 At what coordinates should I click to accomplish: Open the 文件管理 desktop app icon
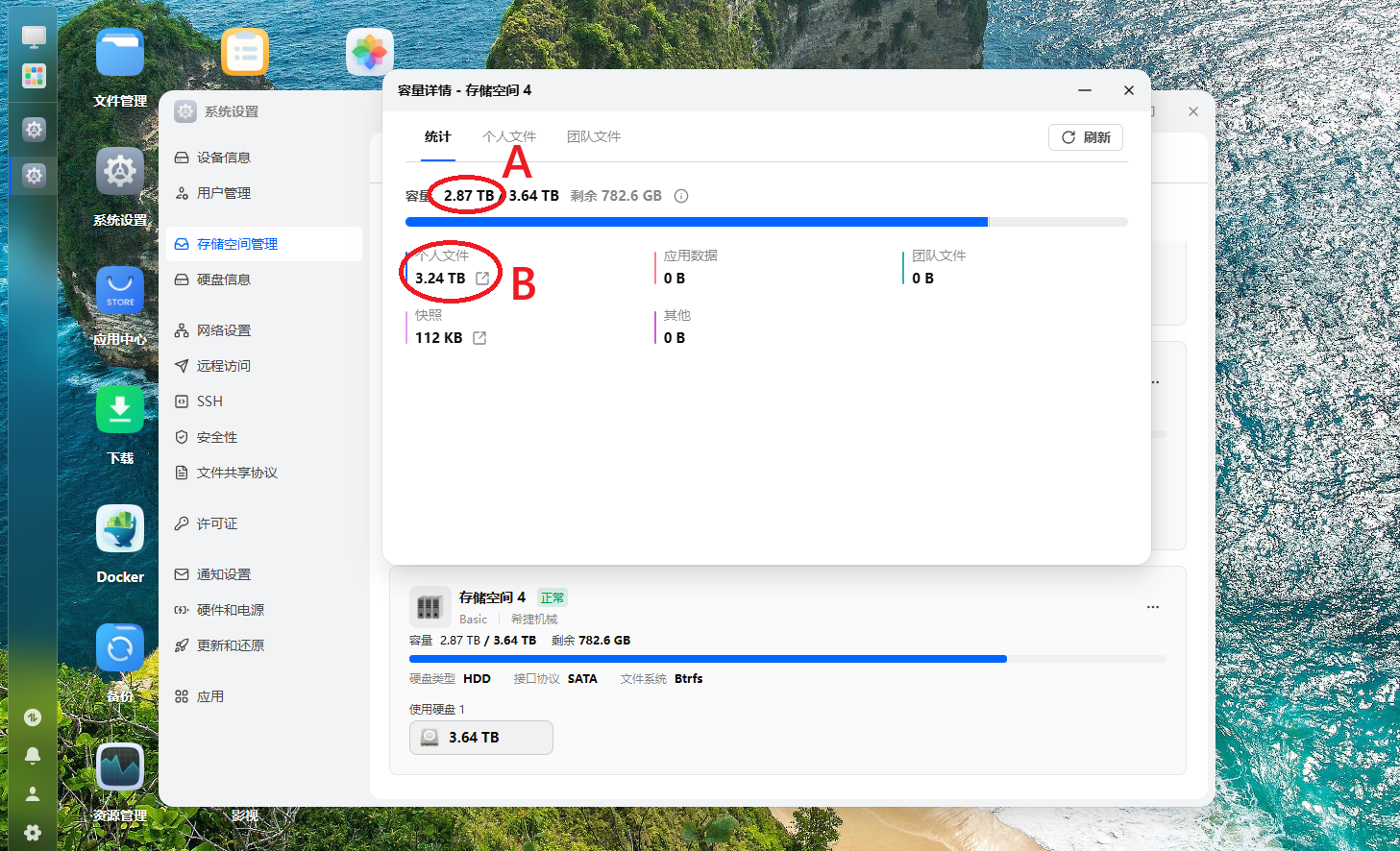pyautogui.click(x=120, y=52)
